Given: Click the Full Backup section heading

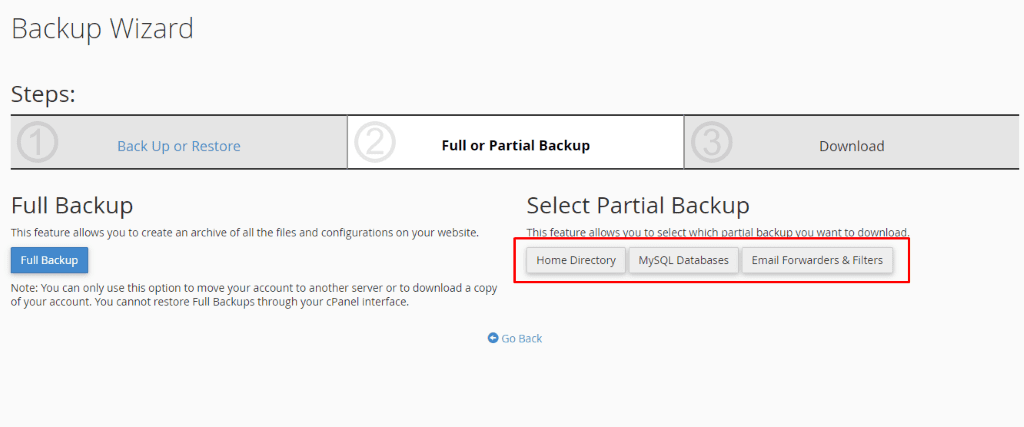Looking at the screenshot, I should [71, 206].
